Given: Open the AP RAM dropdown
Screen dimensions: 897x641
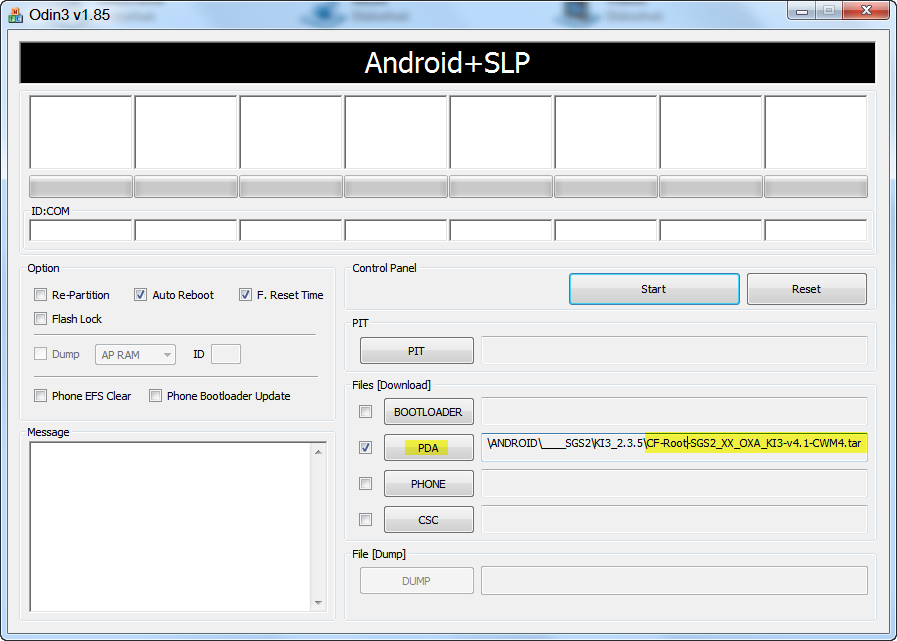Looking at the screenshot, I should [x=135, y=355].
